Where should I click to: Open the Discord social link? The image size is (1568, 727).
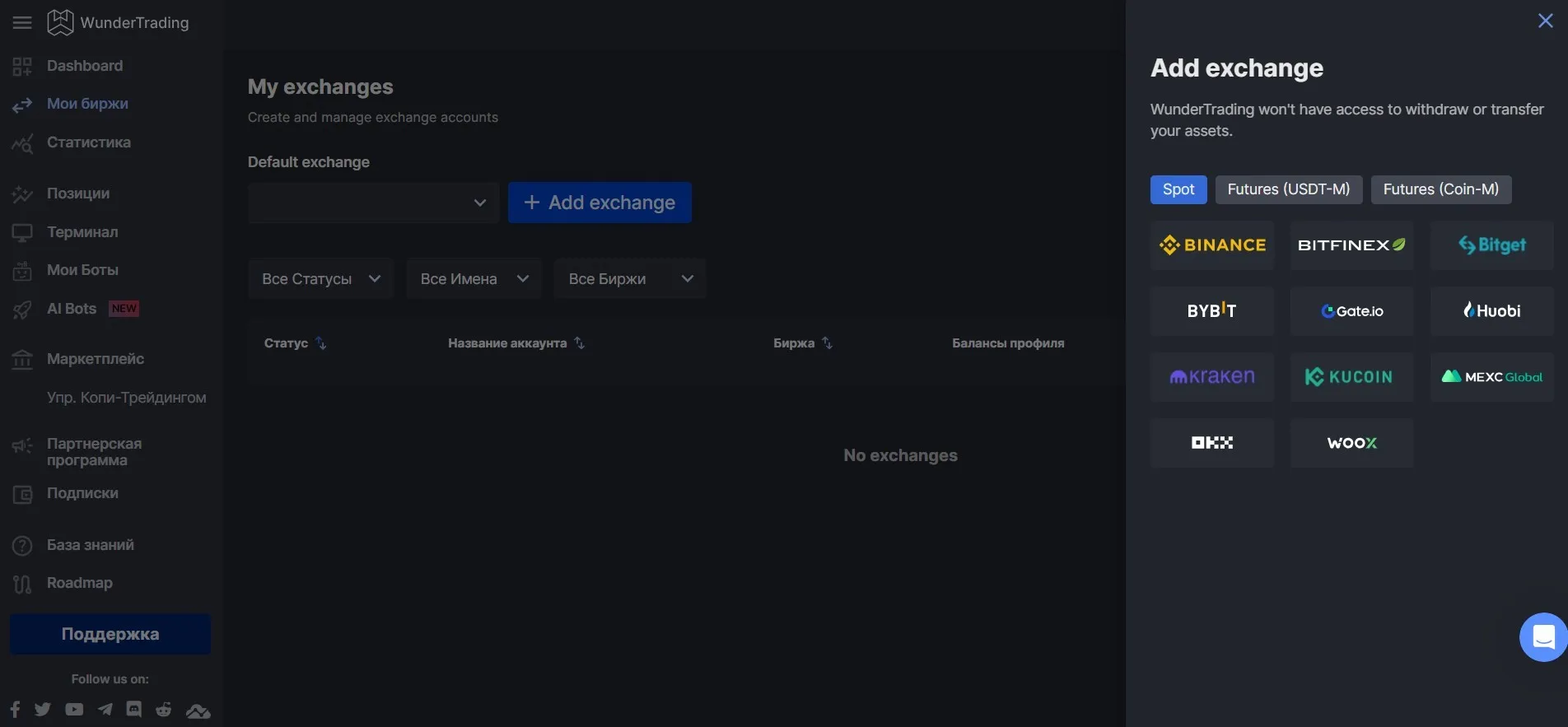tap(134, 710)
